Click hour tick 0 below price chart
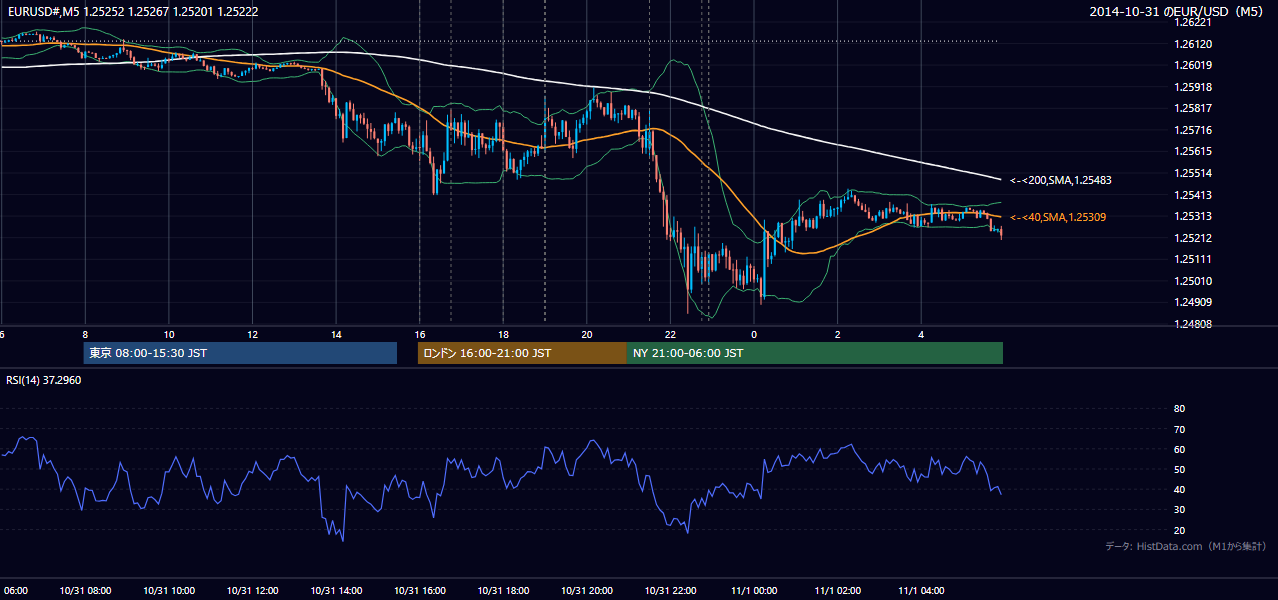The image size is (1278, 600). 754,334
